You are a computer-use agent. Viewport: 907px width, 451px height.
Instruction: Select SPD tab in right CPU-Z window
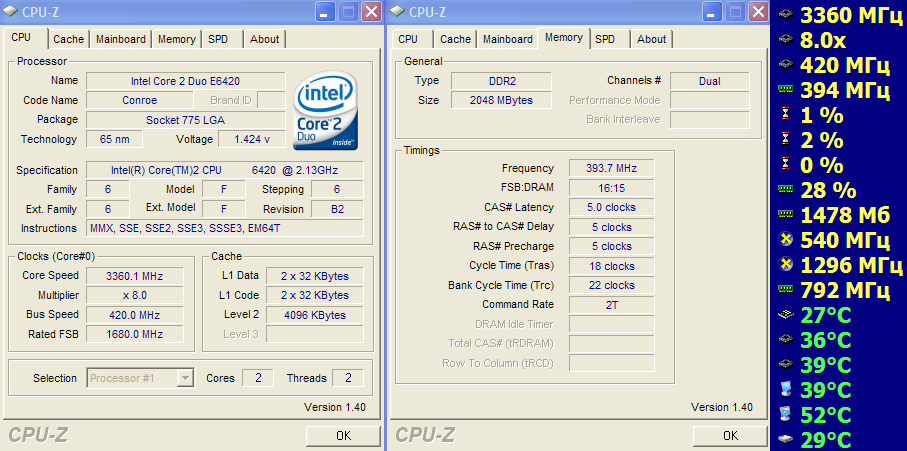point(605,39)
